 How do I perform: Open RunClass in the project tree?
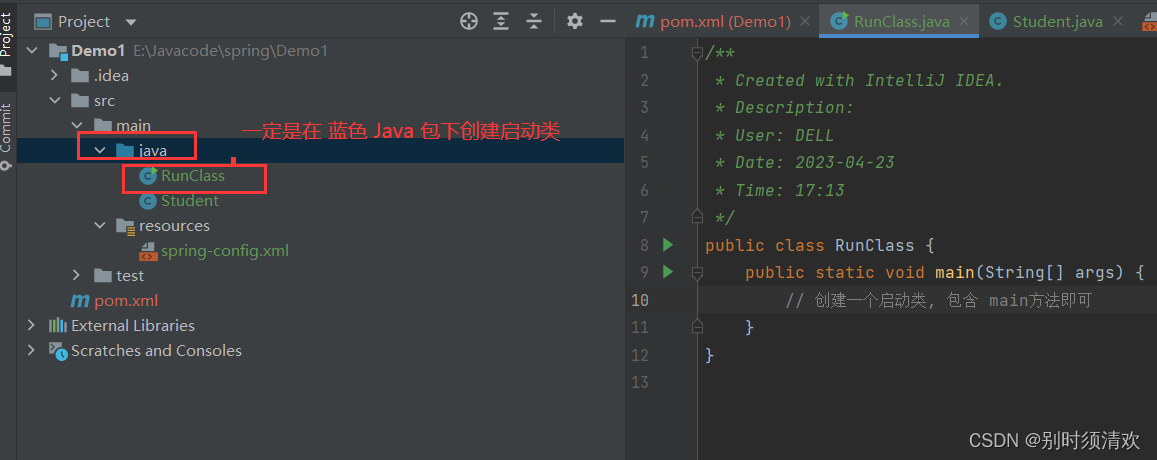[x=193, y=176]
